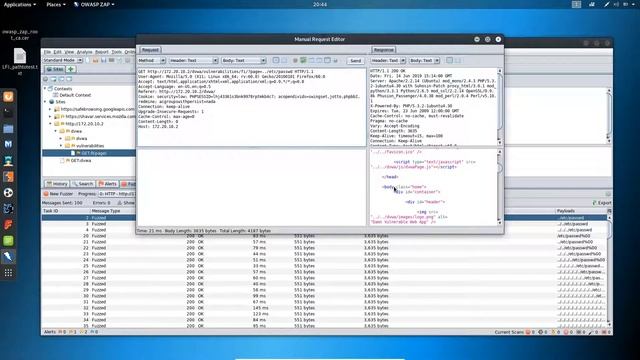
Task: Click the response body vertical scrollbar
Action: point(500,187)
